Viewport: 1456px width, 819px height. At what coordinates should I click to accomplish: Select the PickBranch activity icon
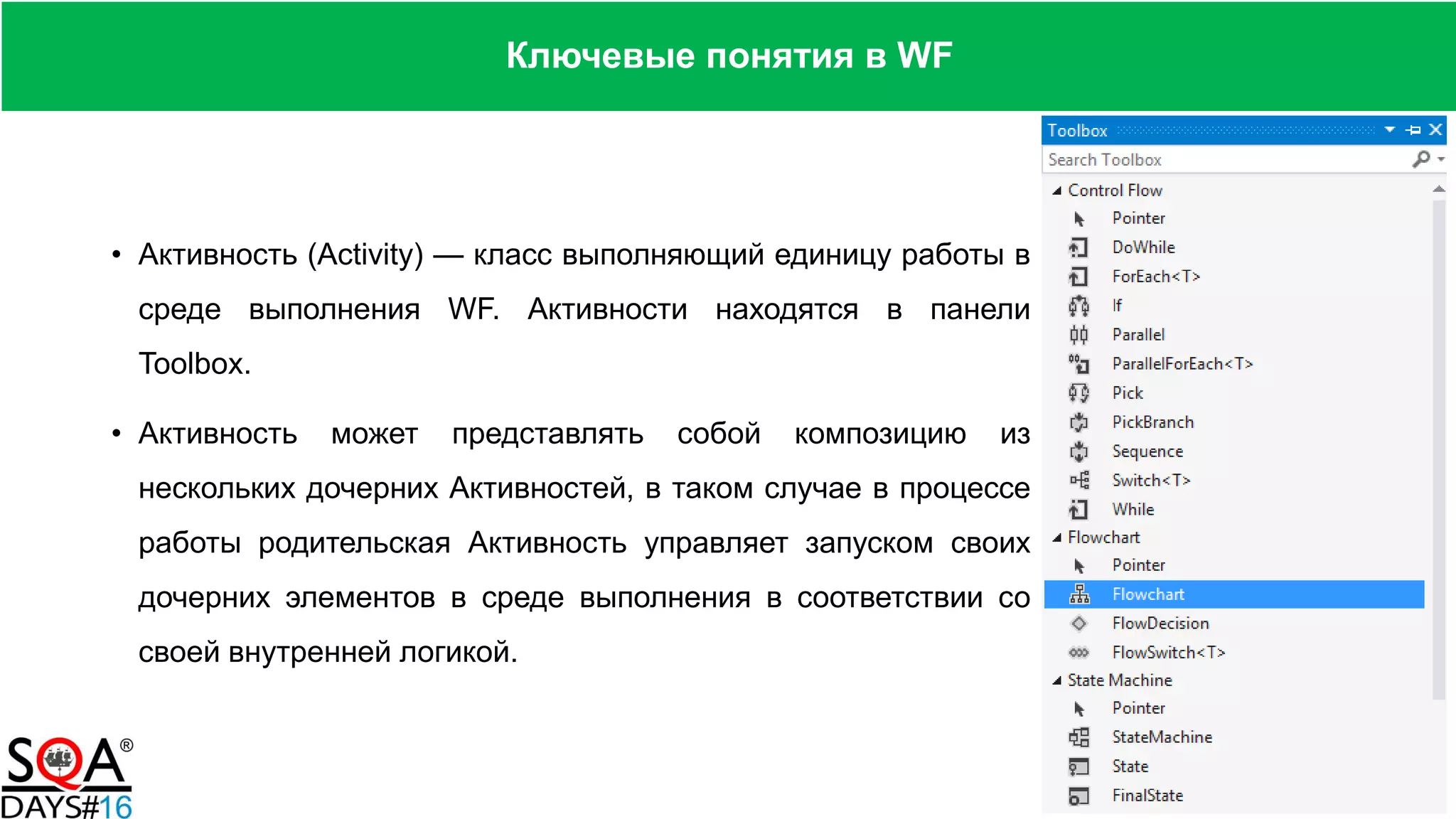[1078, 422]
